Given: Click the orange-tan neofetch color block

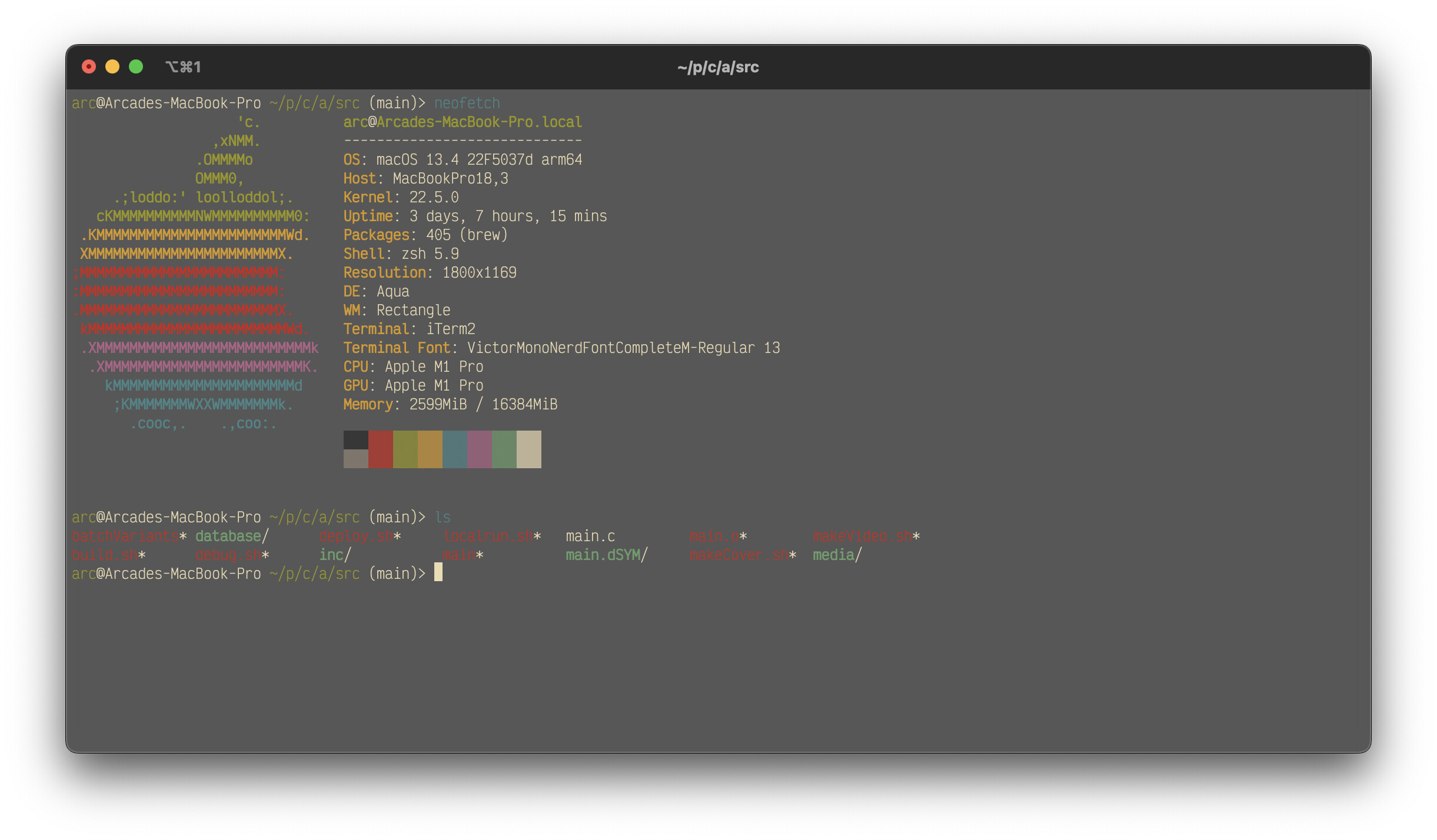Looking at the screenshot, I should pos(430,449).
